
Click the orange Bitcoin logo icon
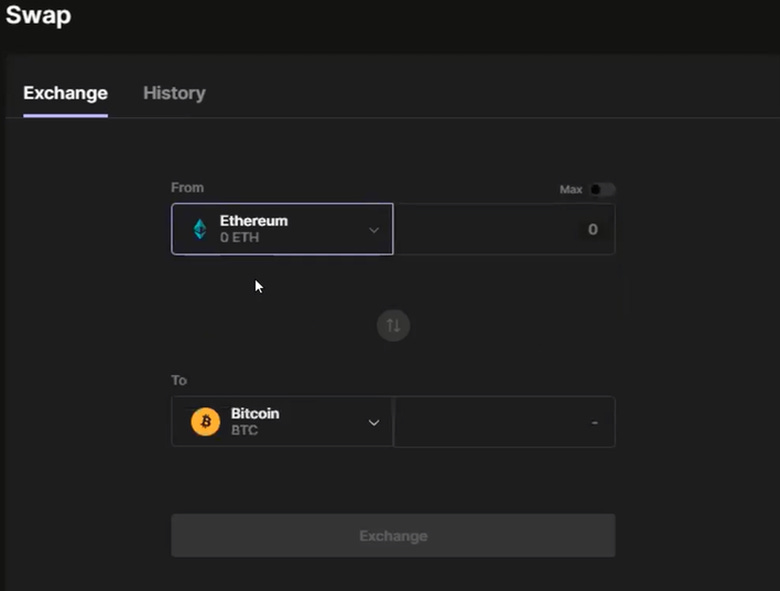(205, 422)
